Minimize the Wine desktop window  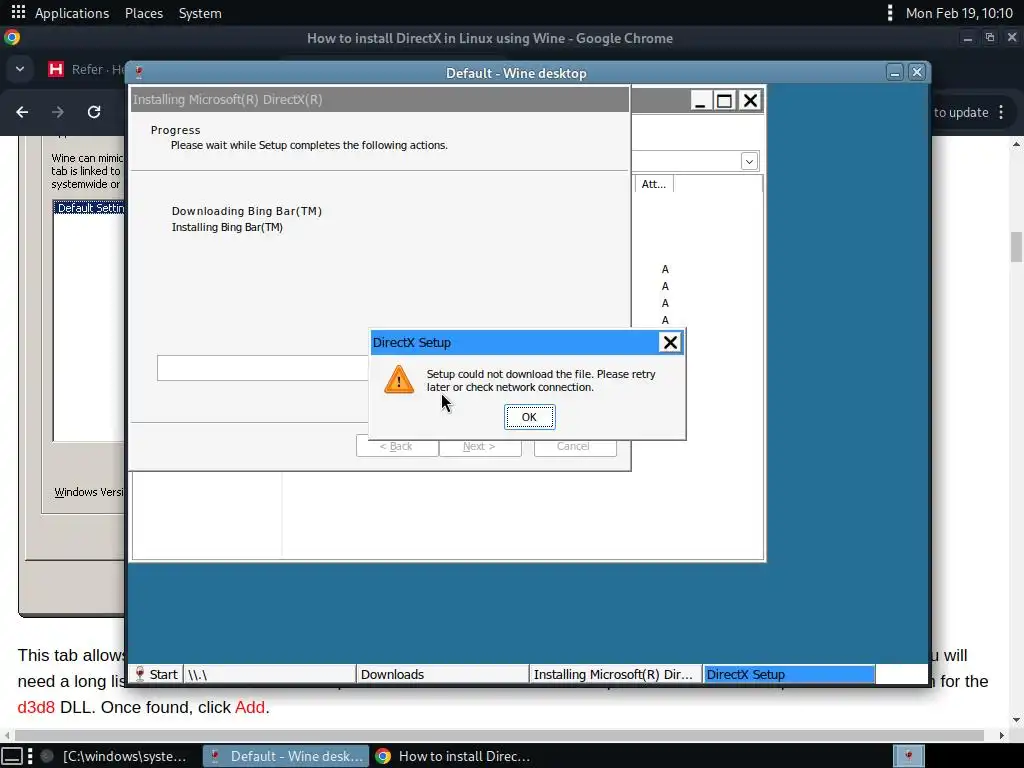pos(895,72)
